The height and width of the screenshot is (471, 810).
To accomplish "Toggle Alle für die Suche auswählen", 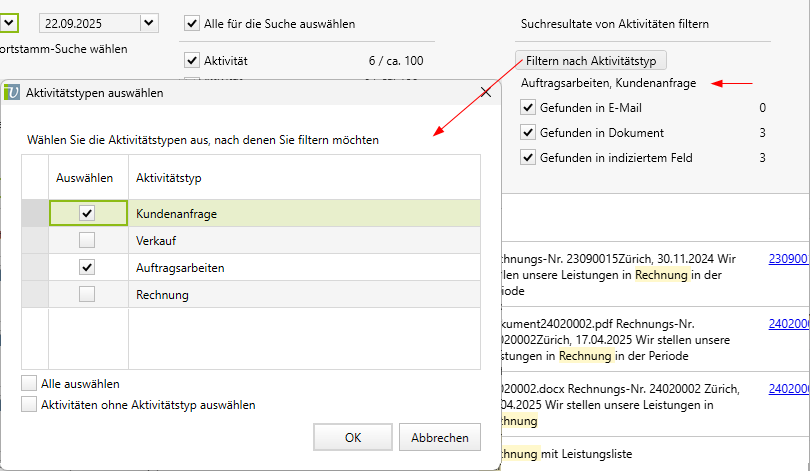I will 193,23.
